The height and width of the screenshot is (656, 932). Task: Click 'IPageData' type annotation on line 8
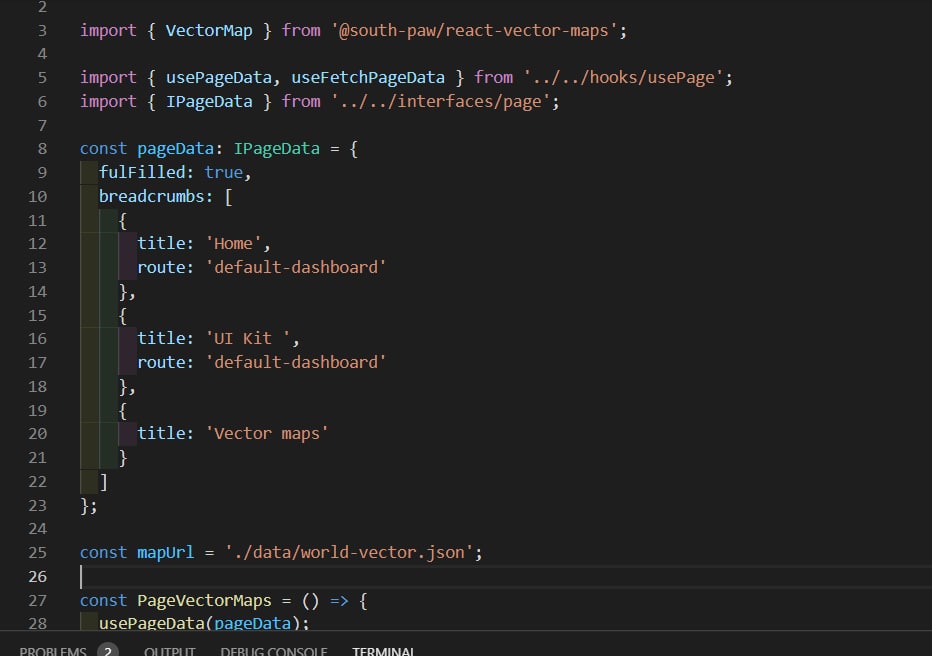276,149
